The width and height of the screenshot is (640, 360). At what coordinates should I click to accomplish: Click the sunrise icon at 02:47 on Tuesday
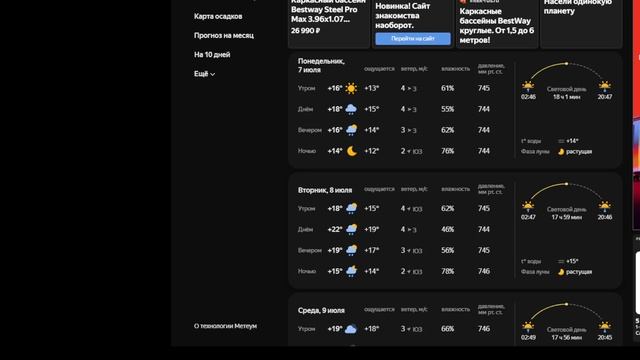click(x=528, y=207)
